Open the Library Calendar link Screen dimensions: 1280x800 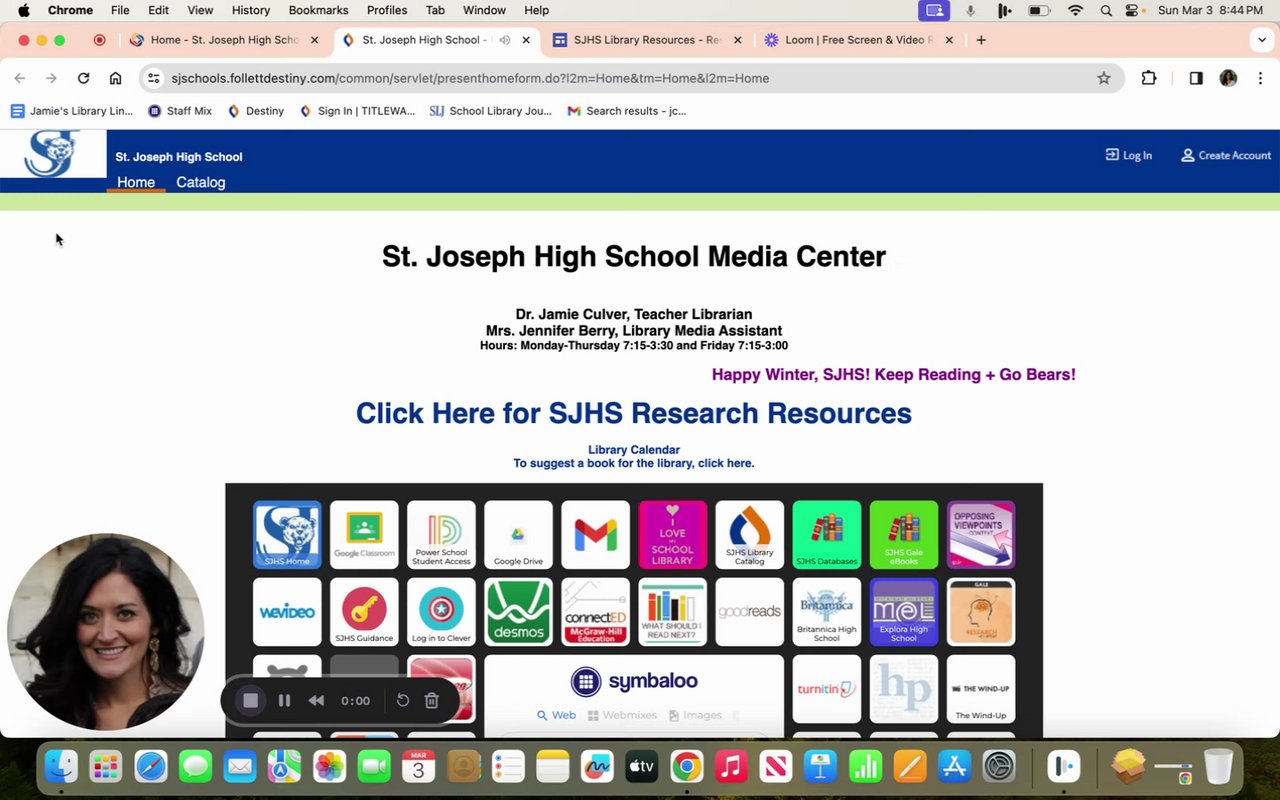tap(634, 450)
